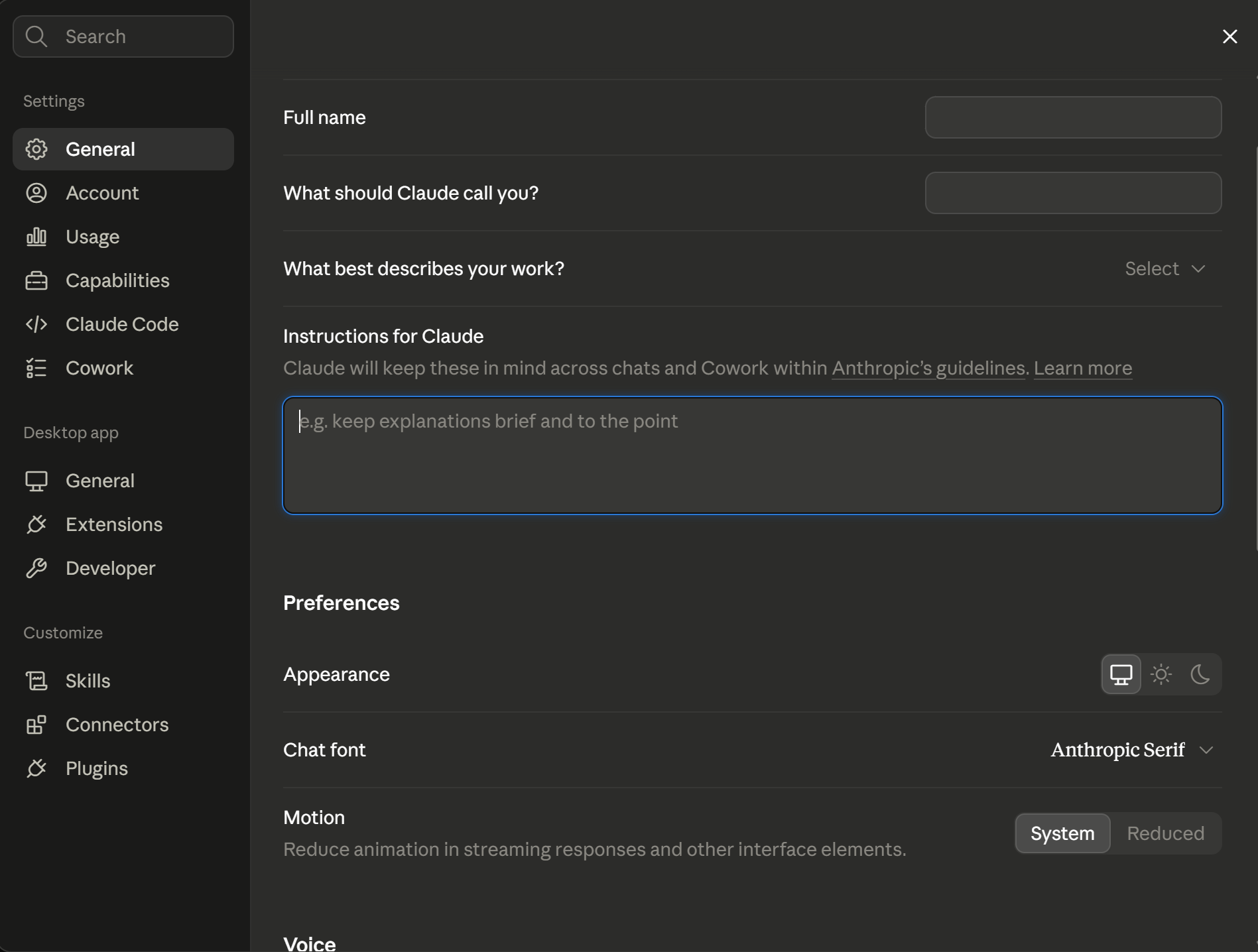The image size is (1258, 952).
Task: Click the monitor icon for Desktop app General
Action: click(36, 481)
